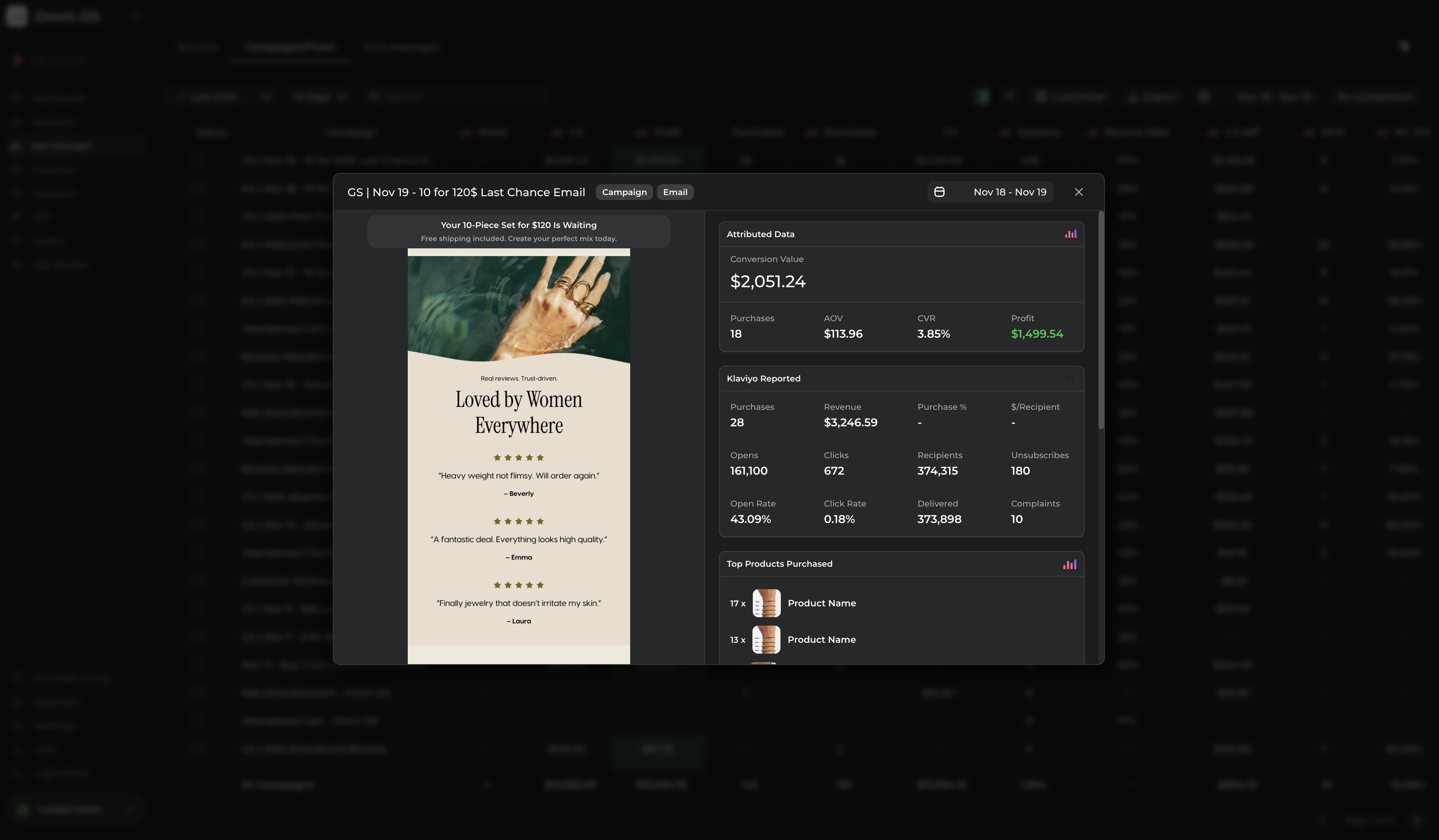Click the Conversion Value $2,051.24 figure

[x=767, y=282]
